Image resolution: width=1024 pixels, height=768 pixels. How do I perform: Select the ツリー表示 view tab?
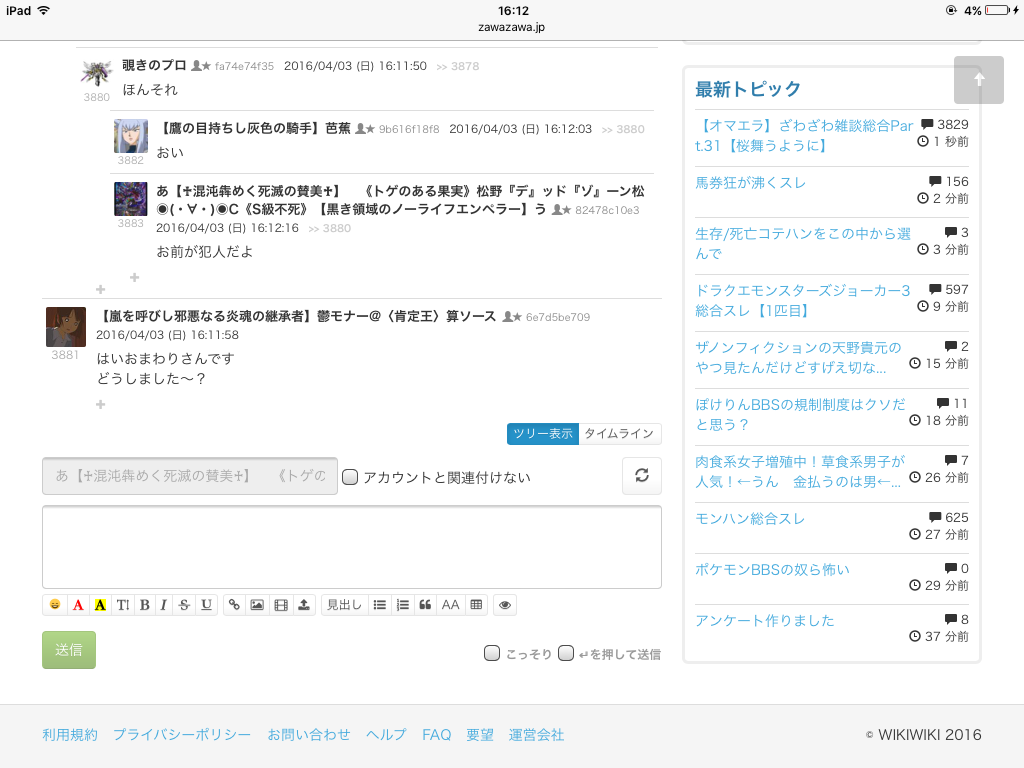point(543,433)
